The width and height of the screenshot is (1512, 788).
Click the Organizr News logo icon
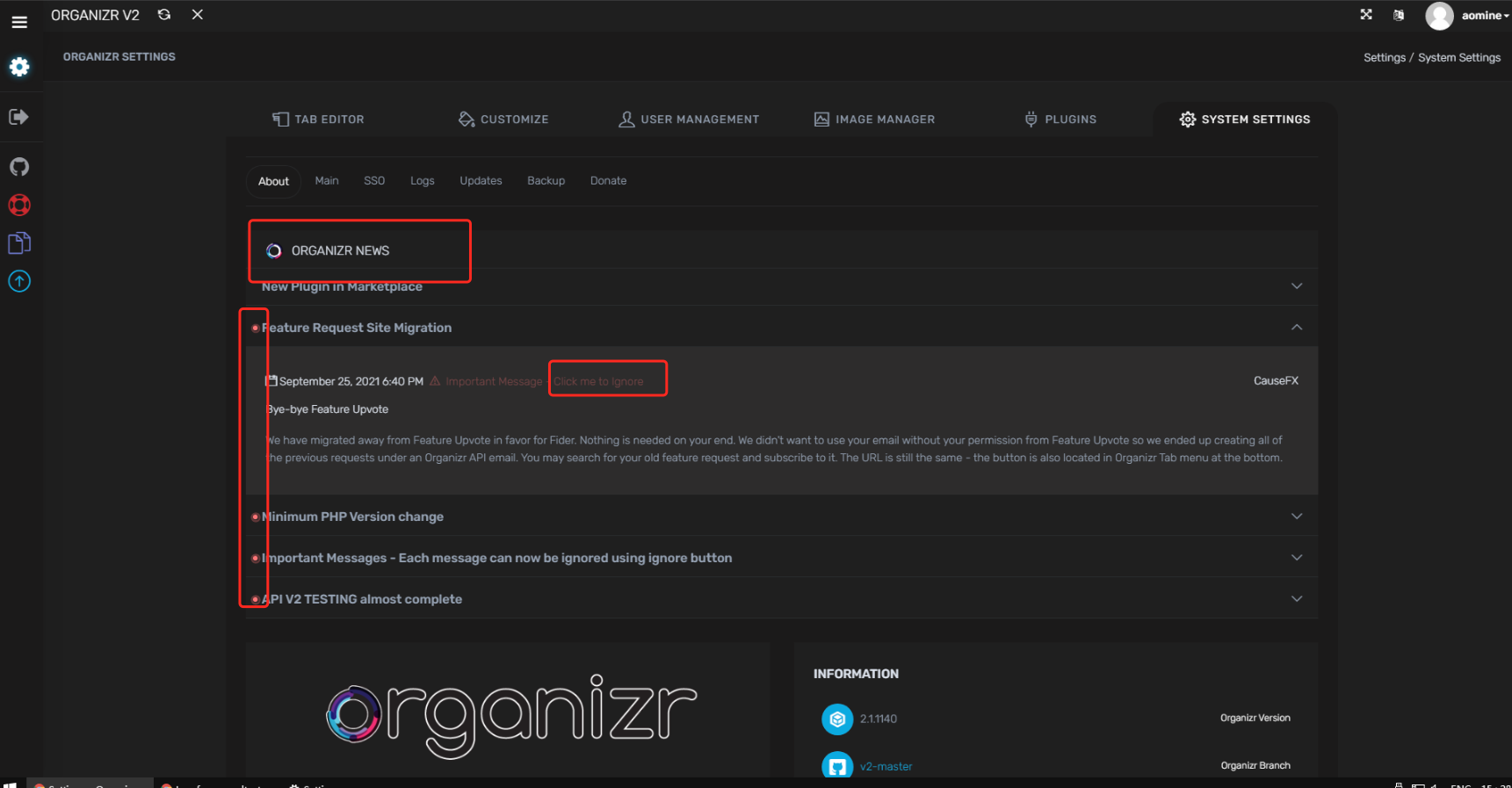pyautogui.click(x=274, y=251)
